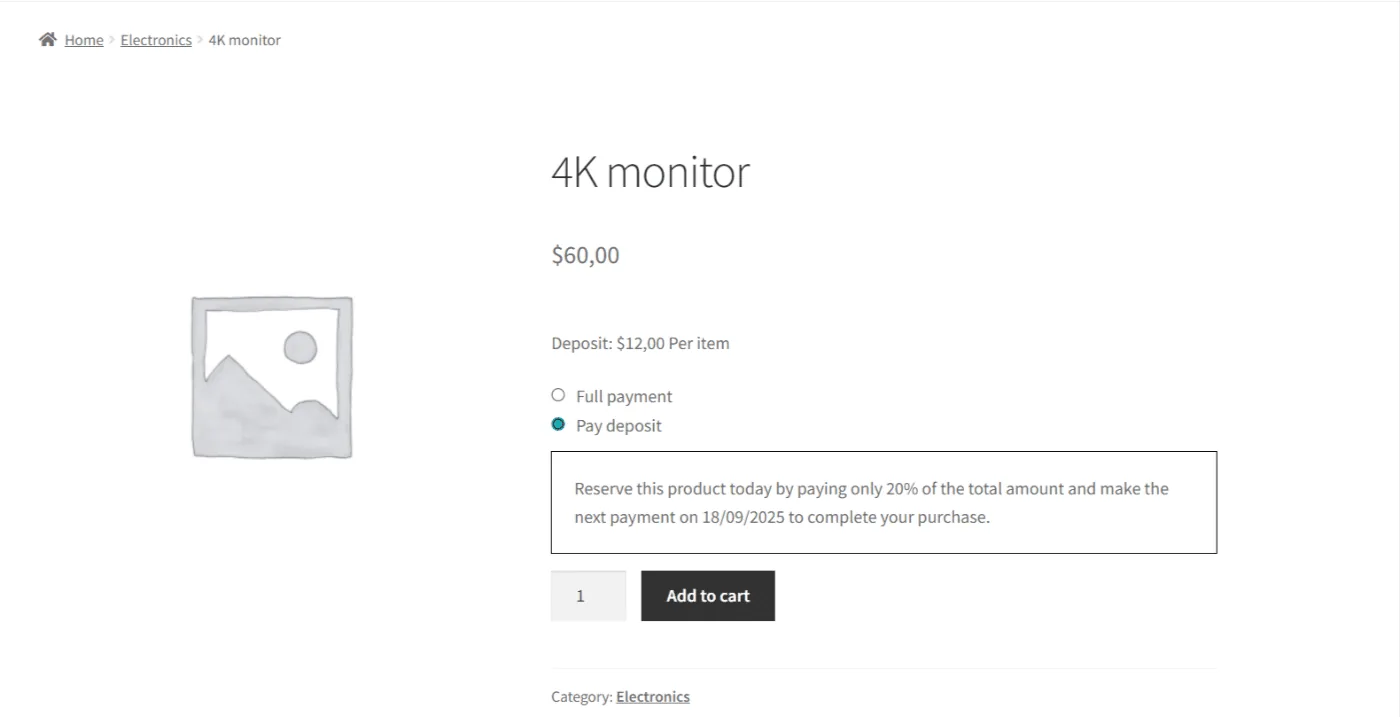Select the Pay deposit radio button
The image size is (1400, 717).
coord(558,424)
